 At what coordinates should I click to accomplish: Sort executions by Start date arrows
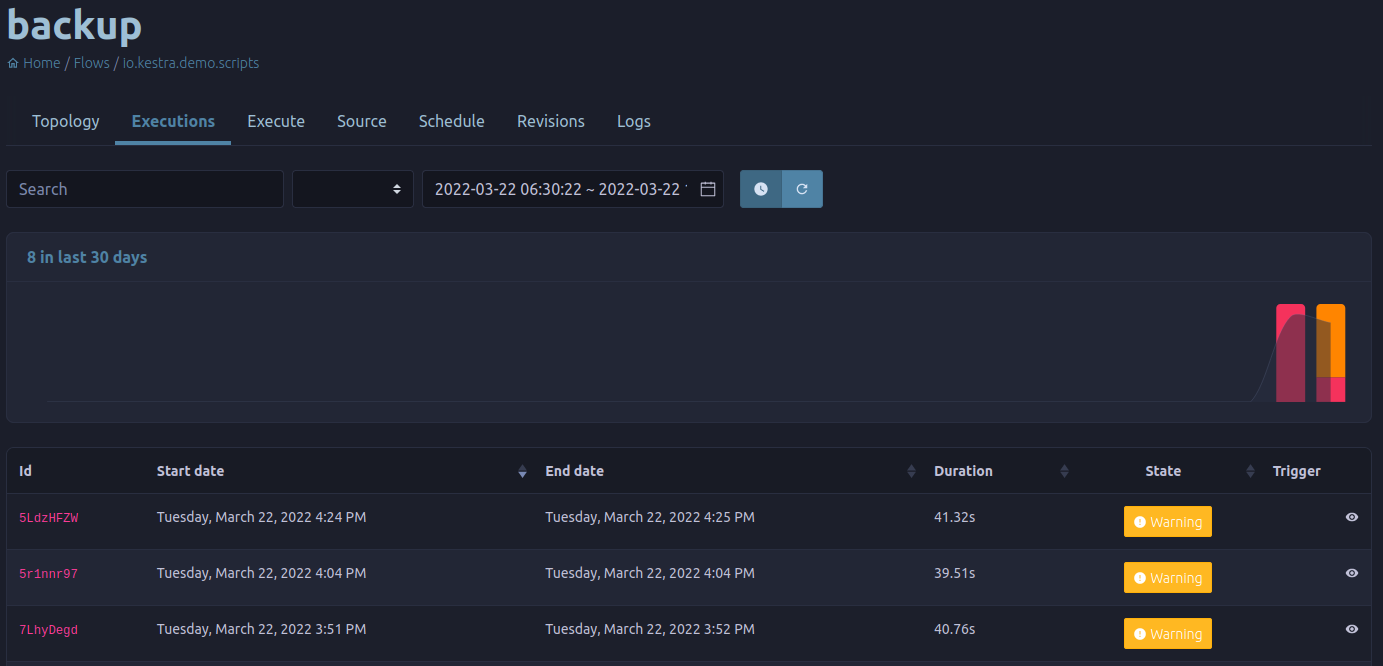click(522, 471)
